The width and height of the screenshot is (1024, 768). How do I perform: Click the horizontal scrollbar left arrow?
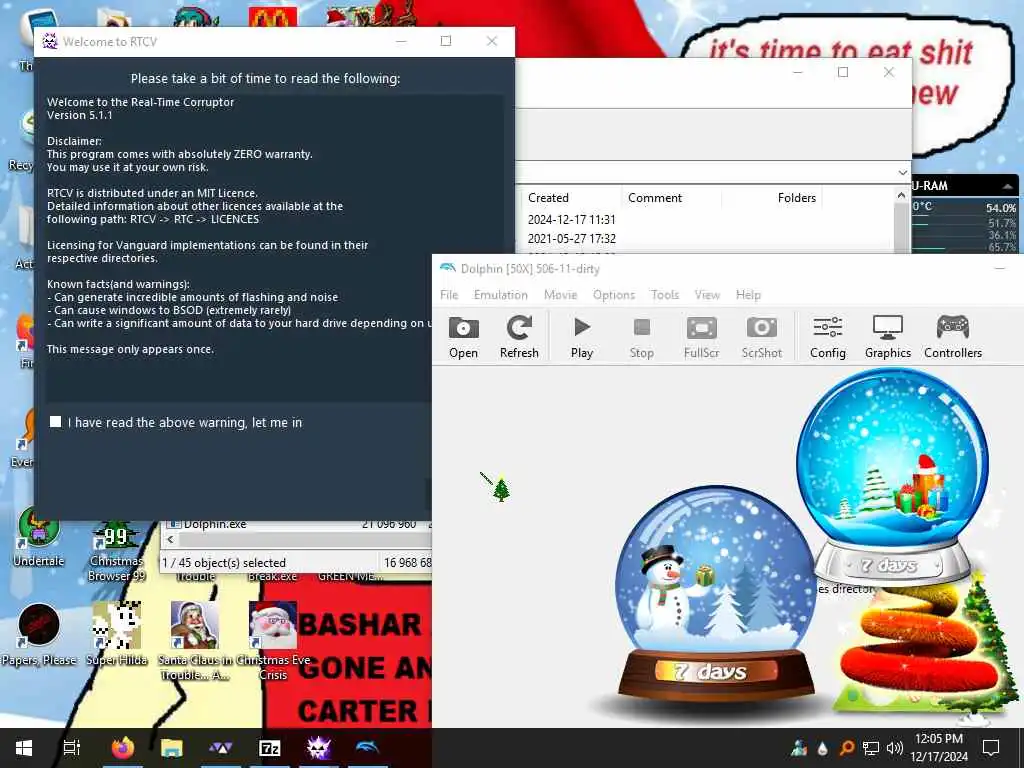(x=170, y=539)
